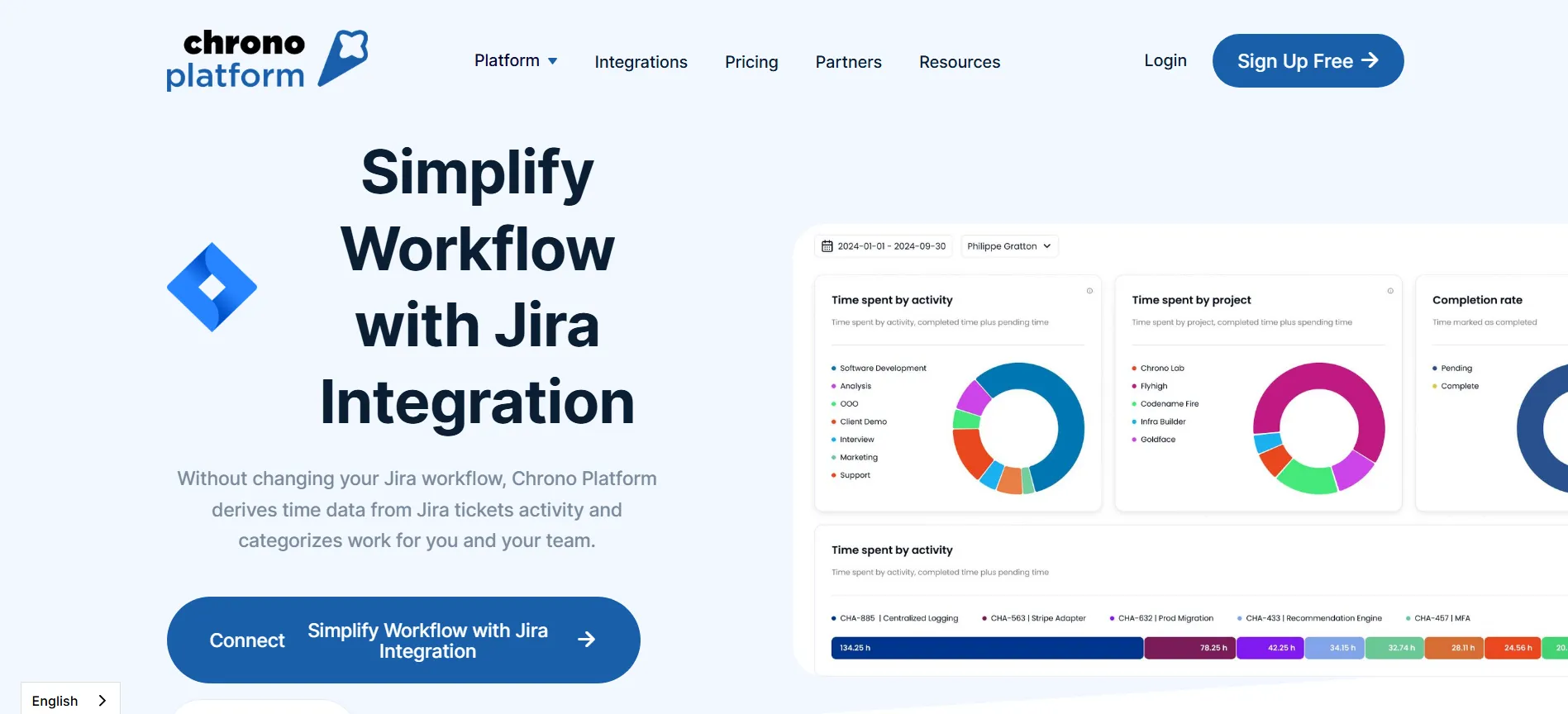Click the Codename Fire legend entry
Screen dimensions: 1568x714
(1165, 404)
